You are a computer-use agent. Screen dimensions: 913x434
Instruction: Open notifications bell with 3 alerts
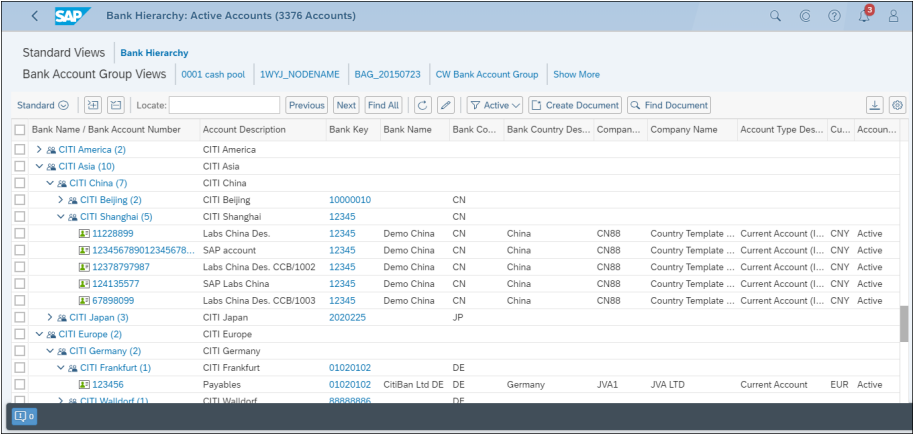coord(864,16)
